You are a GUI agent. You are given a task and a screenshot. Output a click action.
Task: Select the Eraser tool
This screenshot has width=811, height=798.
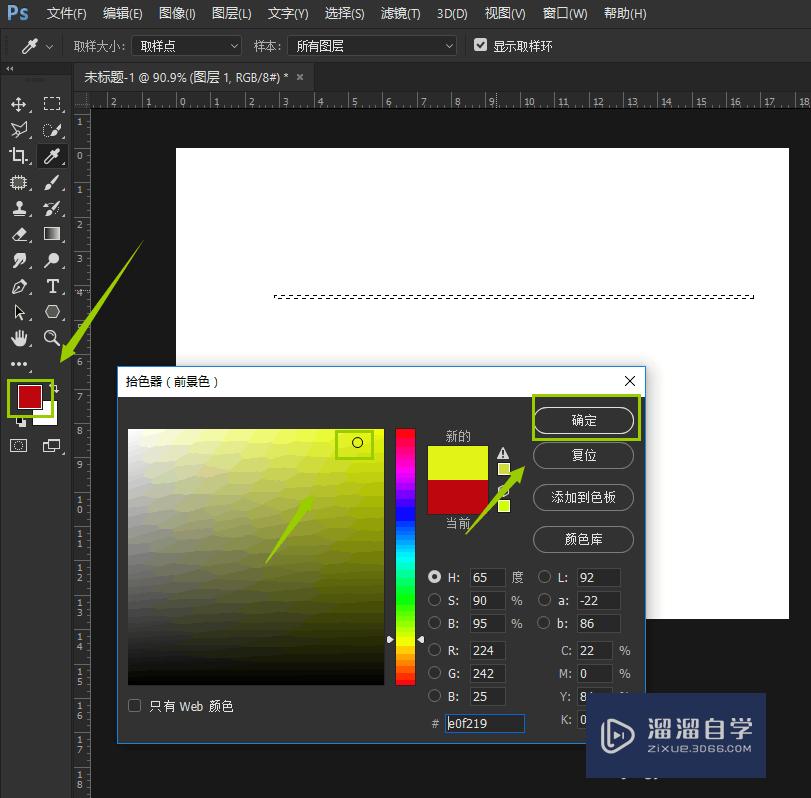(19, 234)
